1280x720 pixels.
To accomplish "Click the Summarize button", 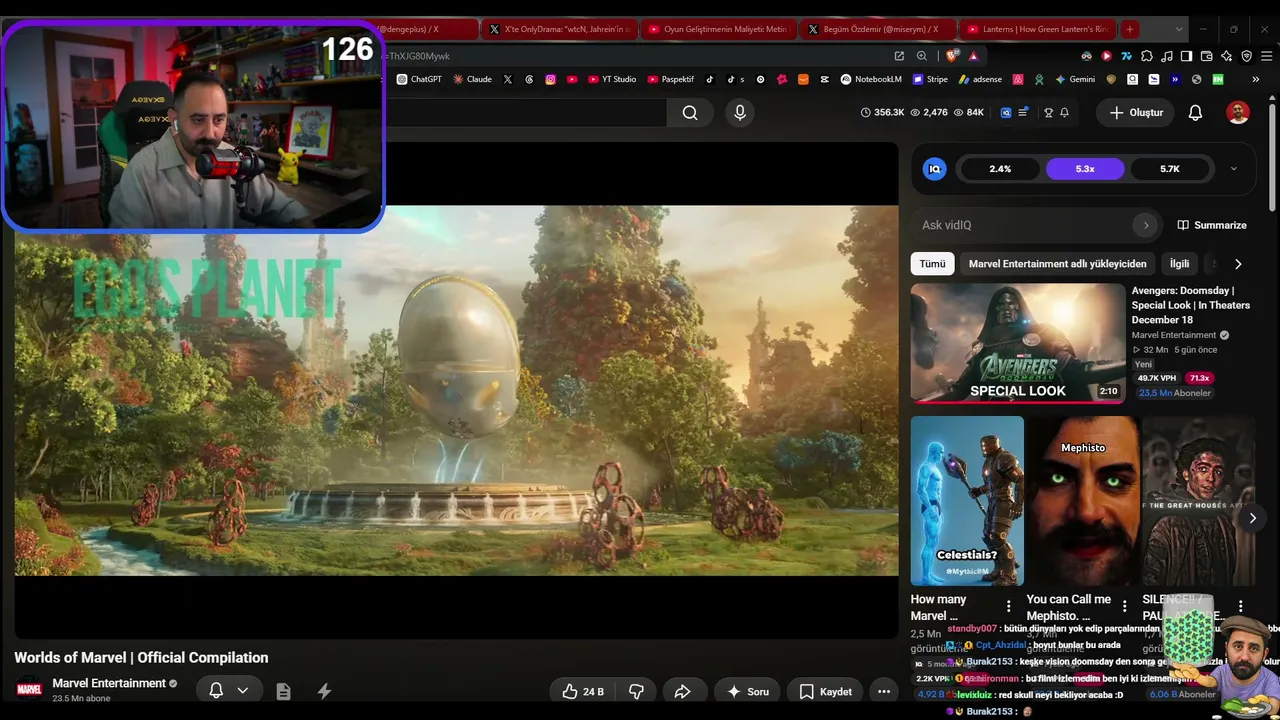I will [x=1212, y=225].
